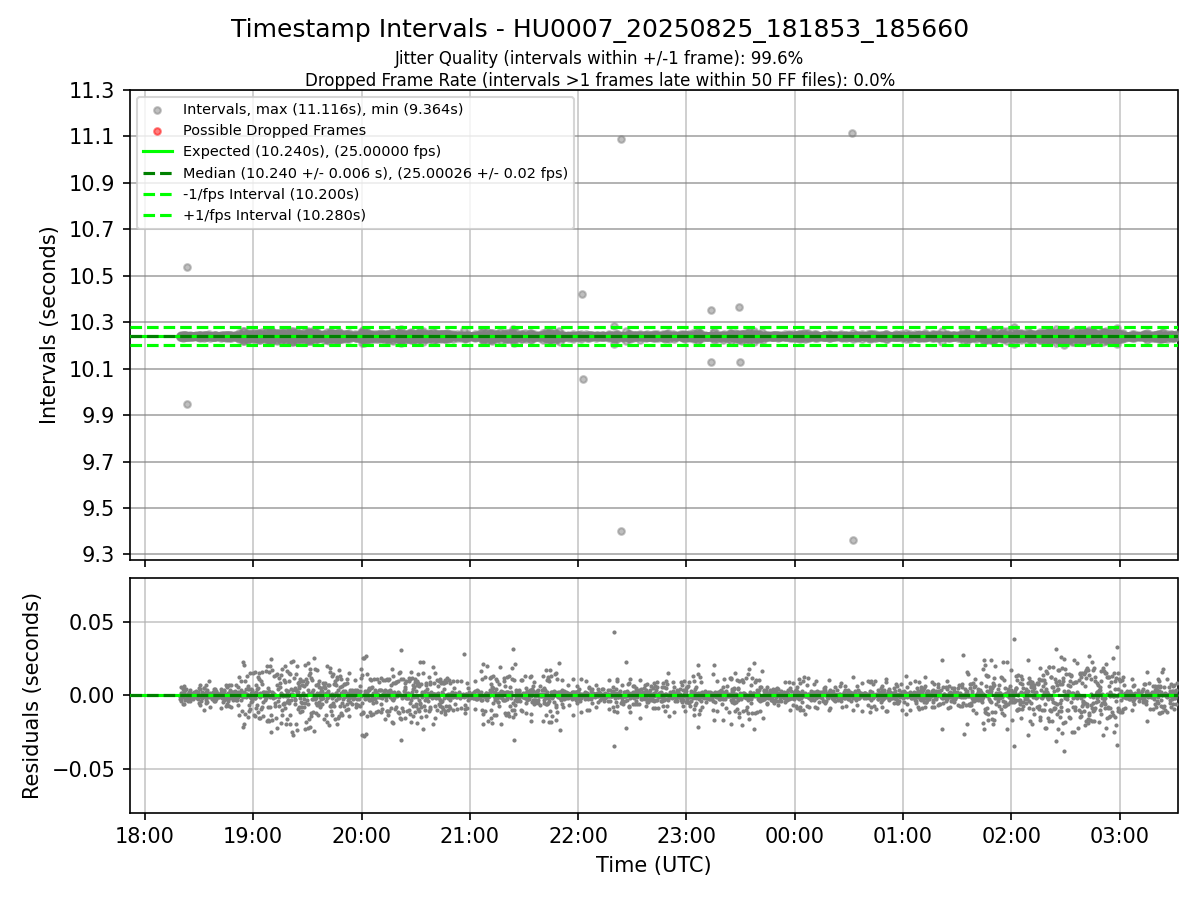1200x900 pixels.
Task: Click the '18:00' x-axis tick label
Action: point(144,835)
